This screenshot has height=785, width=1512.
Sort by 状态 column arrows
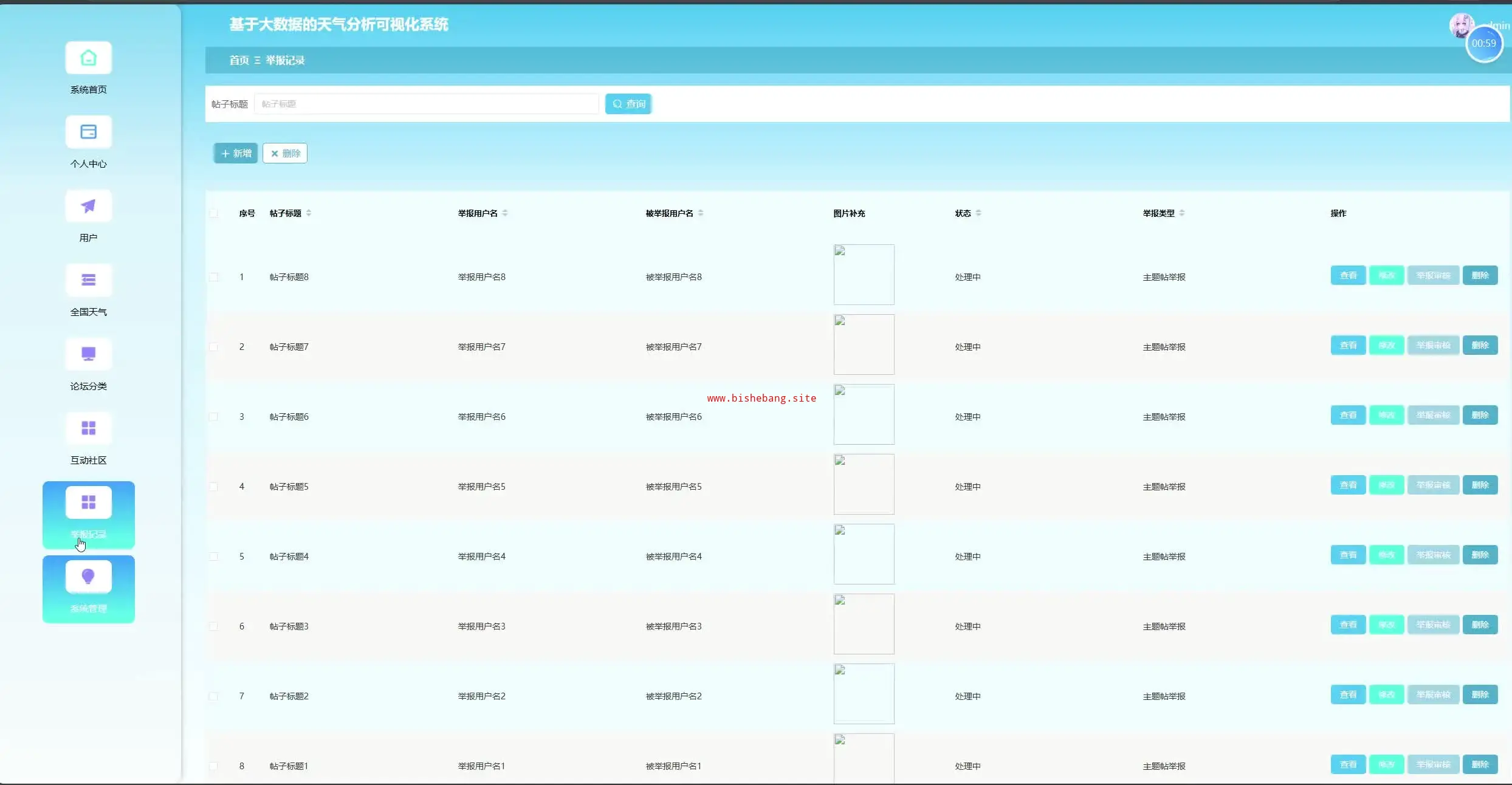tap(978, 213)
